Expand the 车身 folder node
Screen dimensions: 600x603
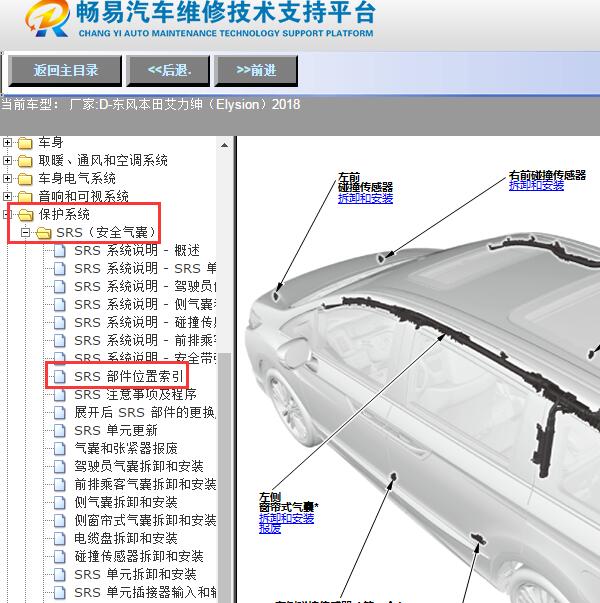pyautogui.click(x=7, y=143)
